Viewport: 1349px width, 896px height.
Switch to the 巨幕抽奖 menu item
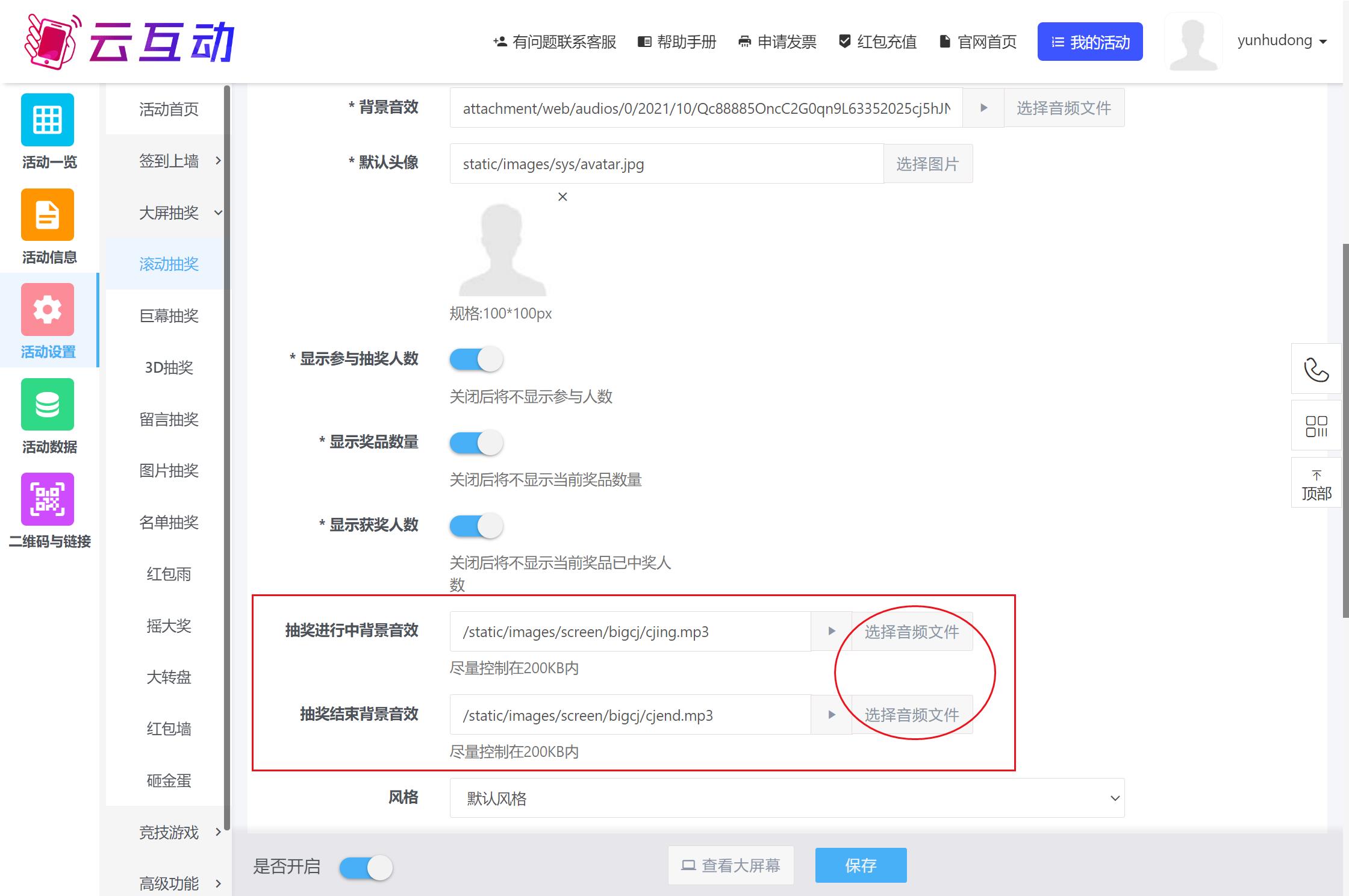(169, 316)
